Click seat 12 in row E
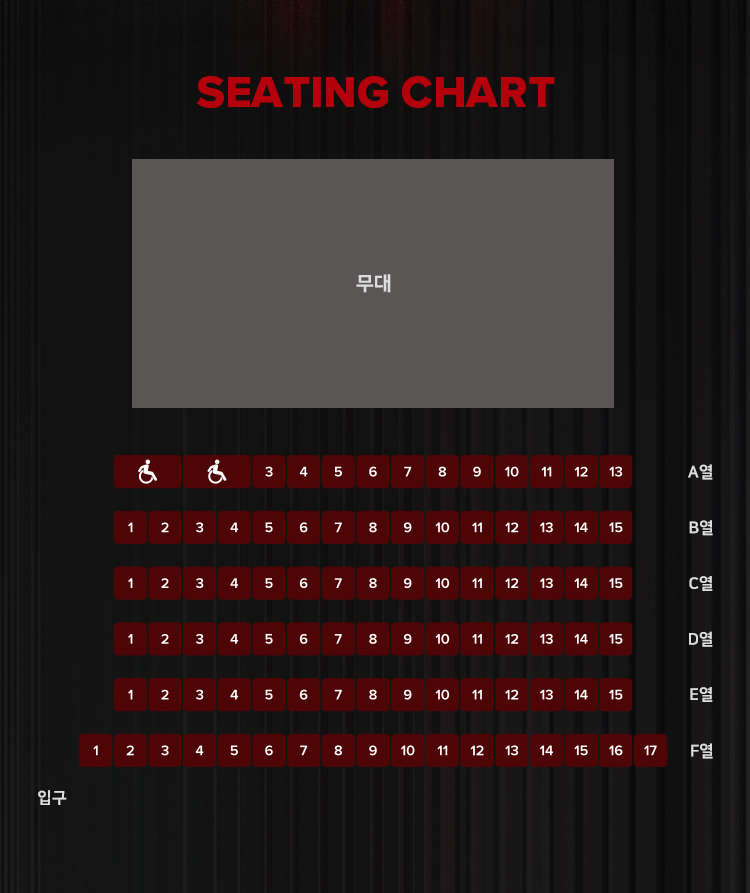 click(512, 695)
